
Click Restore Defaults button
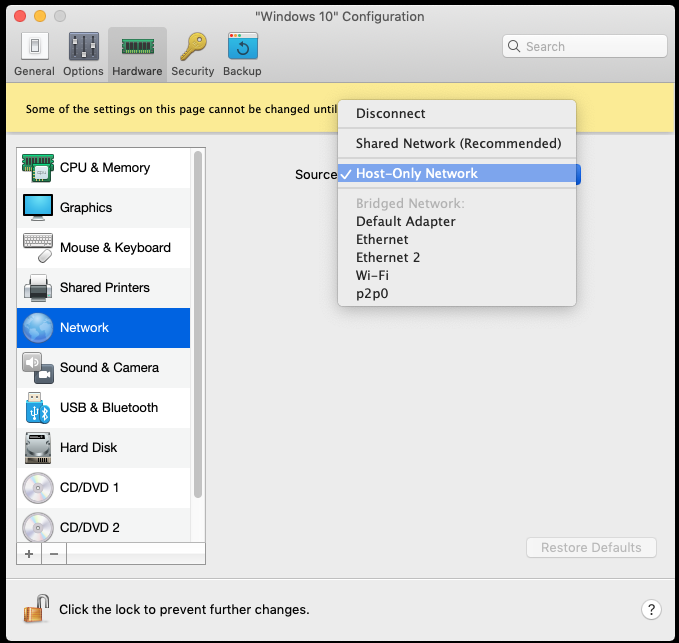[591, 548]
